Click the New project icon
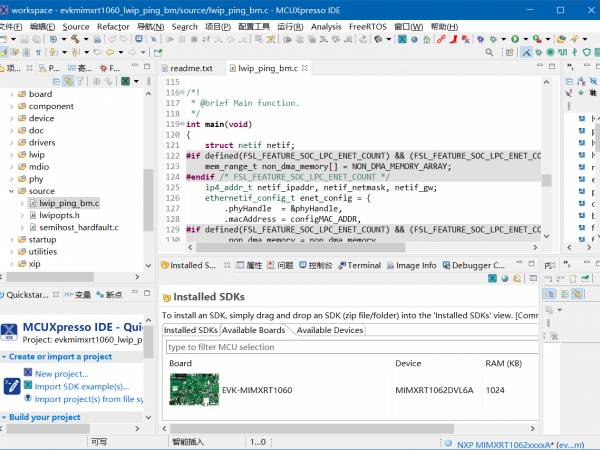Screen dimensions: 600x450 pyautogui.click(x=27, y=373)
